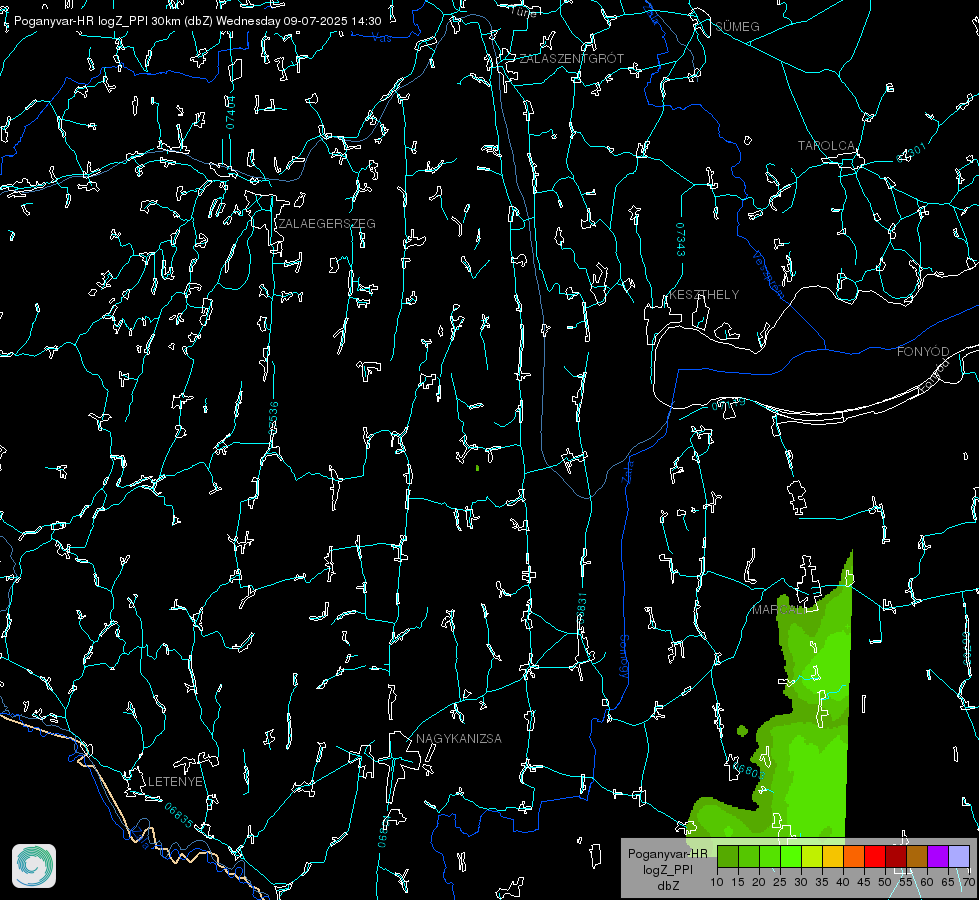Click the LETENYE town label
979x900 pixels.
pos(175,781)
